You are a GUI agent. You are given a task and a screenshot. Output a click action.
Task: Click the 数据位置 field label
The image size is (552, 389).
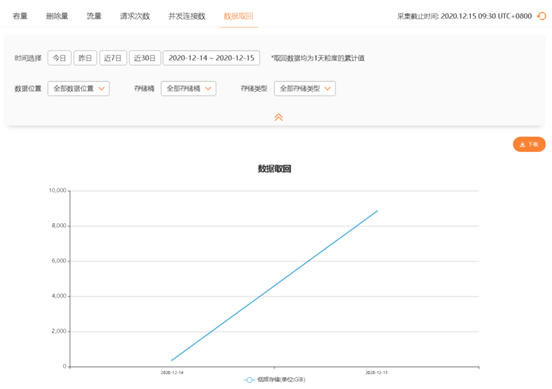pyautogui.click(x=28, y=88)
